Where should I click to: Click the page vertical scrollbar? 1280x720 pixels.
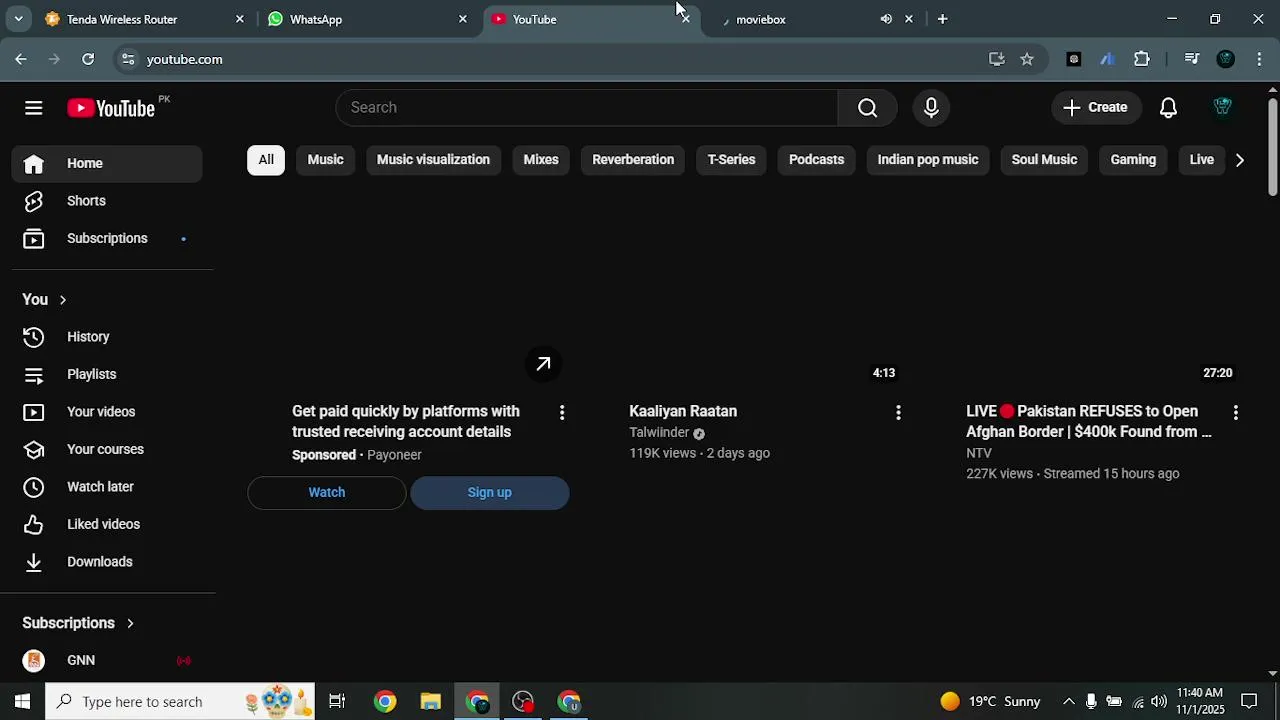tap(1272, 148)
